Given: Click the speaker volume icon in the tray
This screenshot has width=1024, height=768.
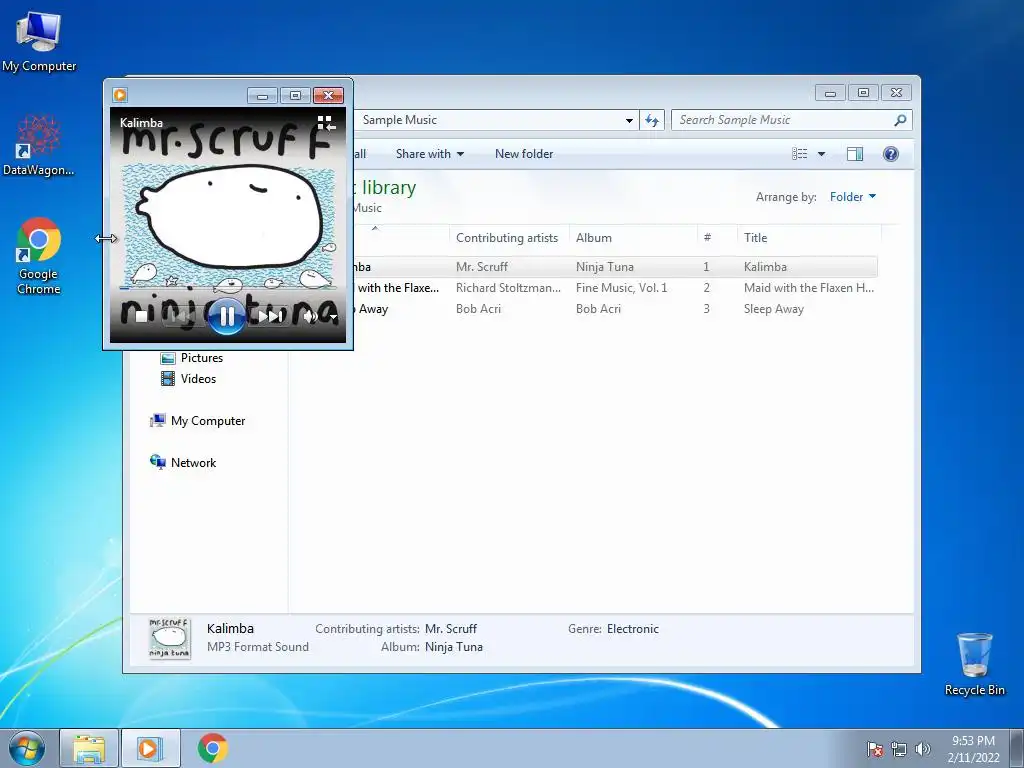Looking at the screenshot, I should click(x=923, y=749).
